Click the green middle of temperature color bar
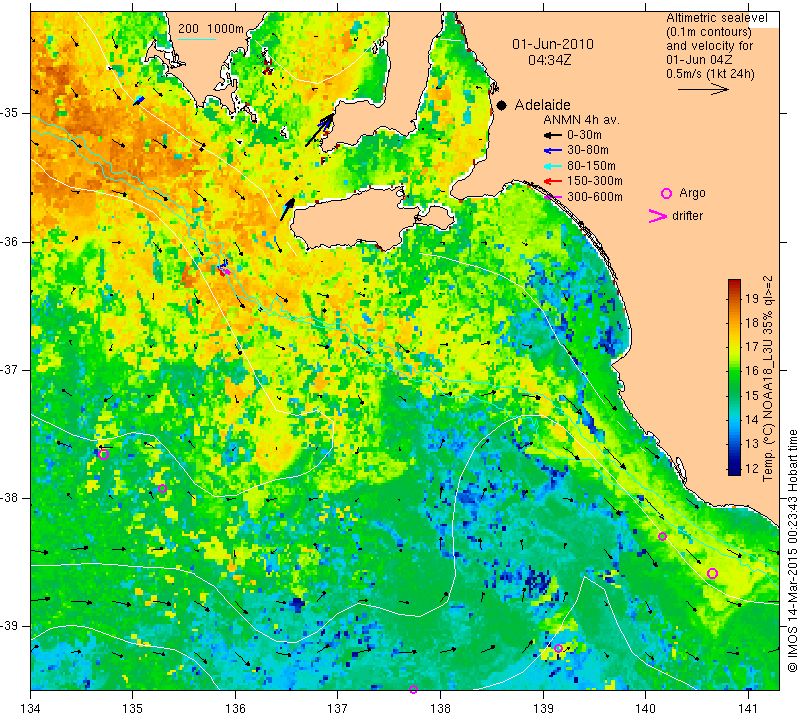The image size is (800, 720). click(x=734, y=378)
